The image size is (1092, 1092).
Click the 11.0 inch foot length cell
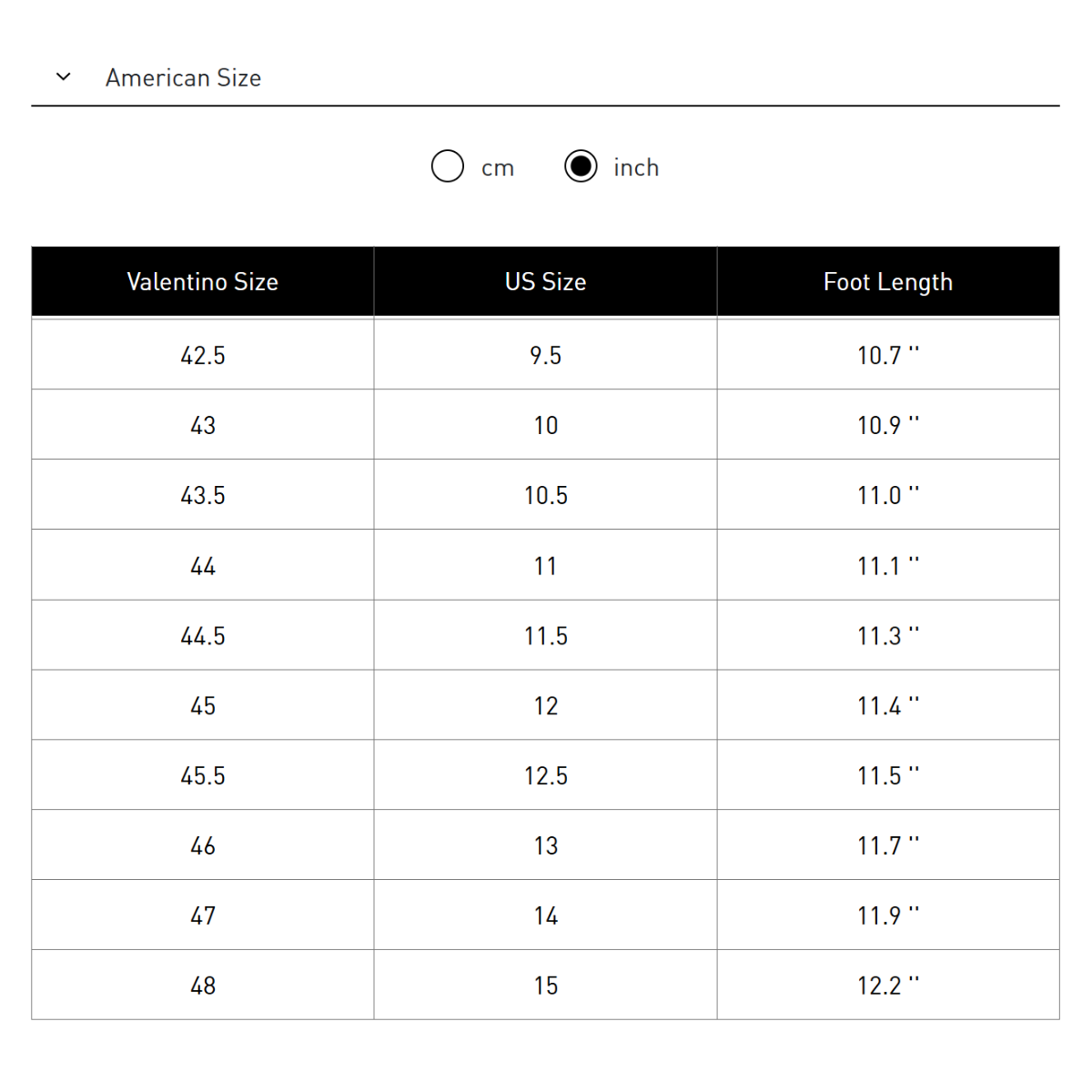[888, 495]
